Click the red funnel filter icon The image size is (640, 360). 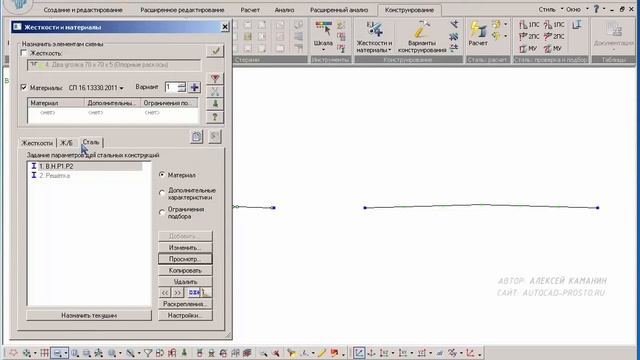click(215, 78)
